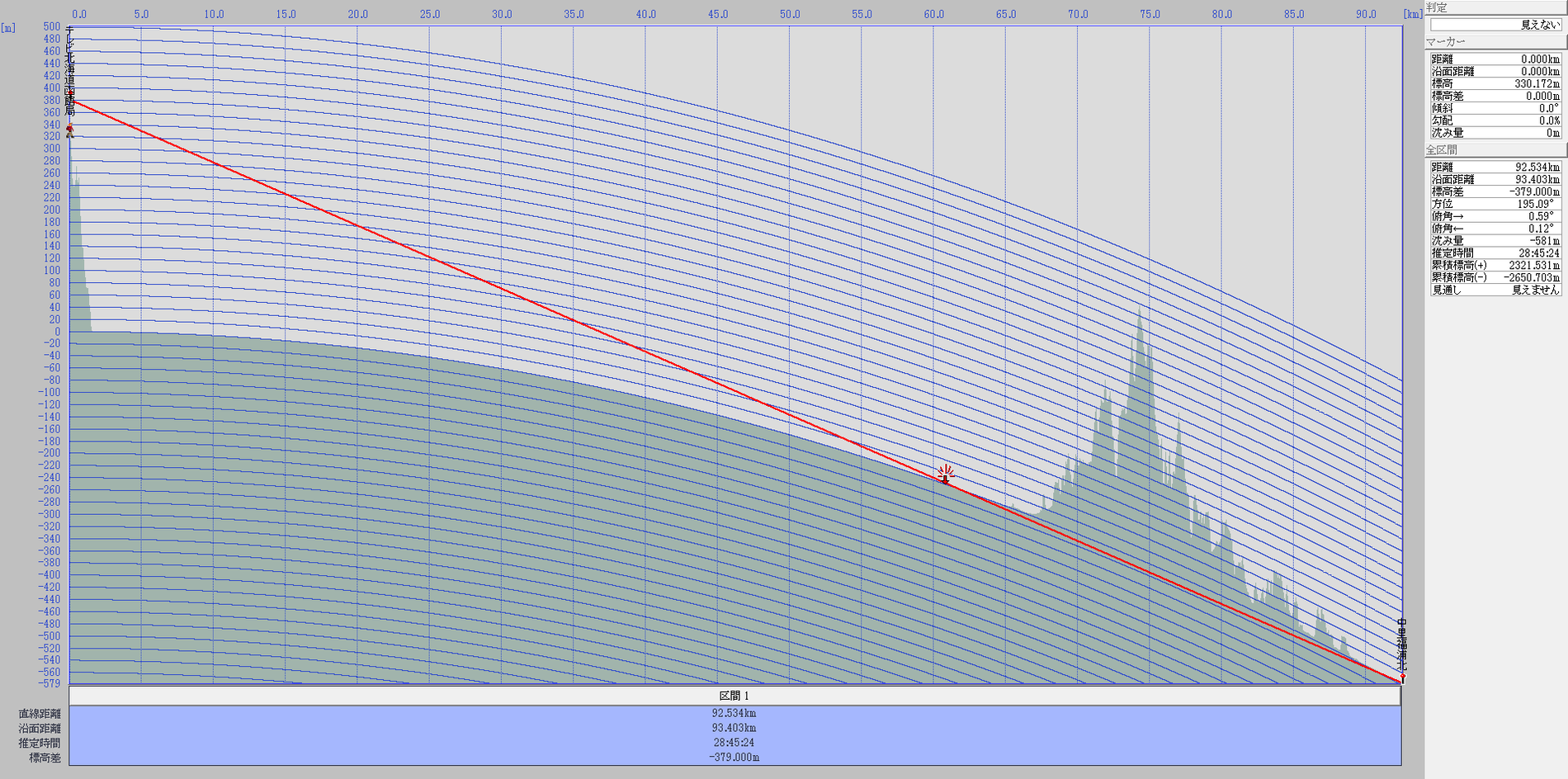Click 28:45:24 in the 区間 1 table

pos(734,743)
